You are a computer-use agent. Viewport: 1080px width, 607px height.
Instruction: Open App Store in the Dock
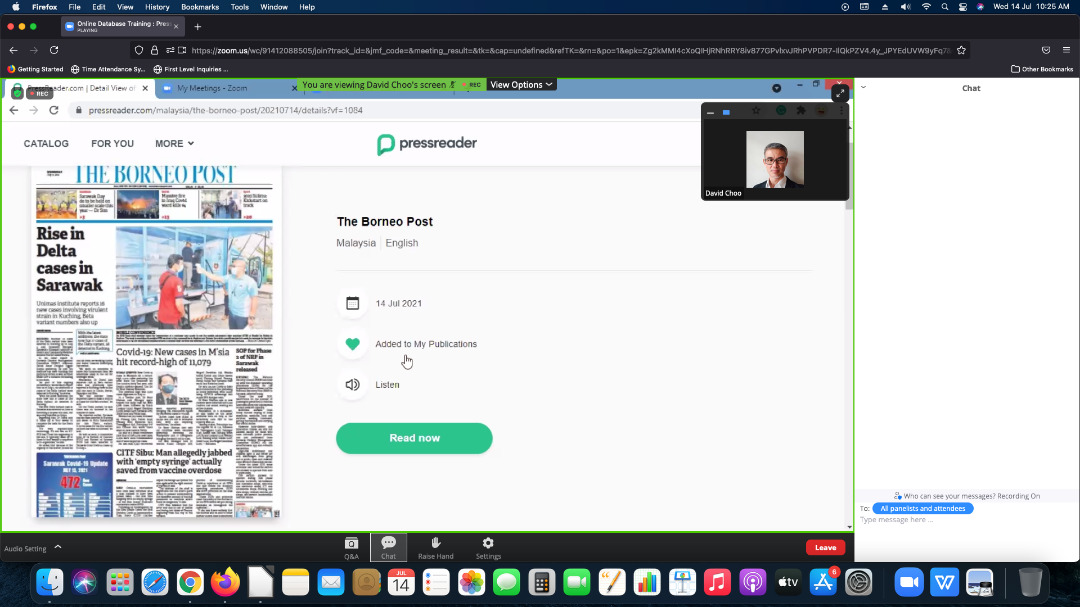823,583
